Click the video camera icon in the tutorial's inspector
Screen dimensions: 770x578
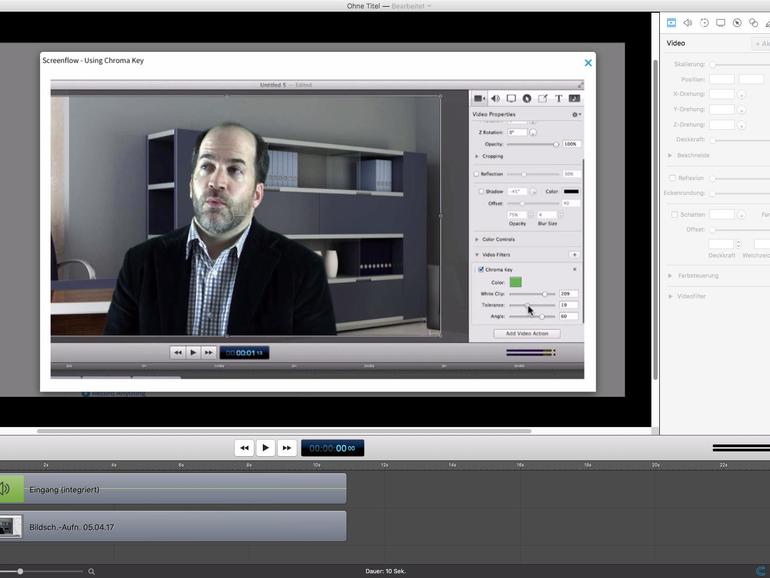479,98
